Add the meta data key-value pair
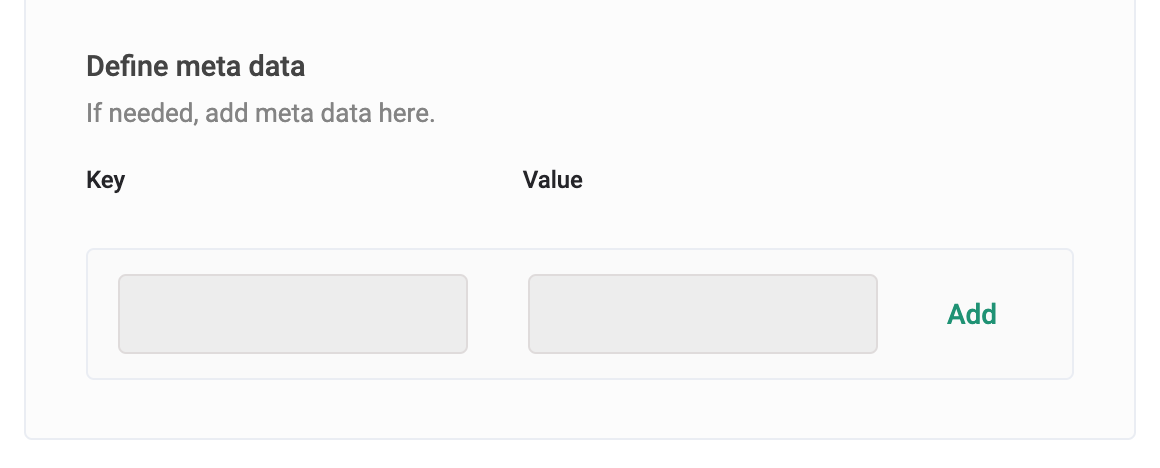The height and width of the screenshot is (468, 1160). 971,314
